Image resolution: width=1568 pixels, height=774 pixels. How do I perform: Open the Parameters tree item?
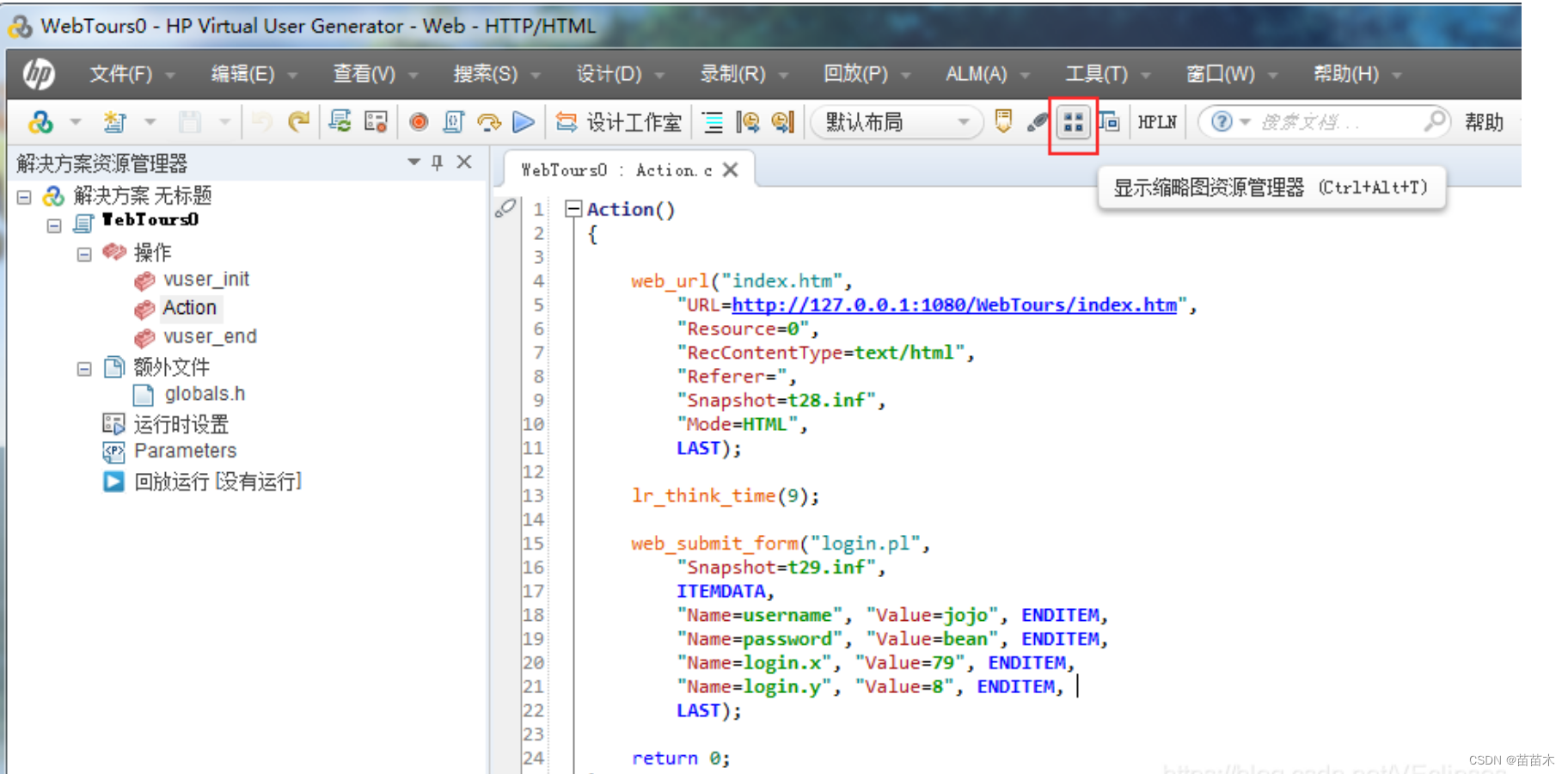pos(185,451)
